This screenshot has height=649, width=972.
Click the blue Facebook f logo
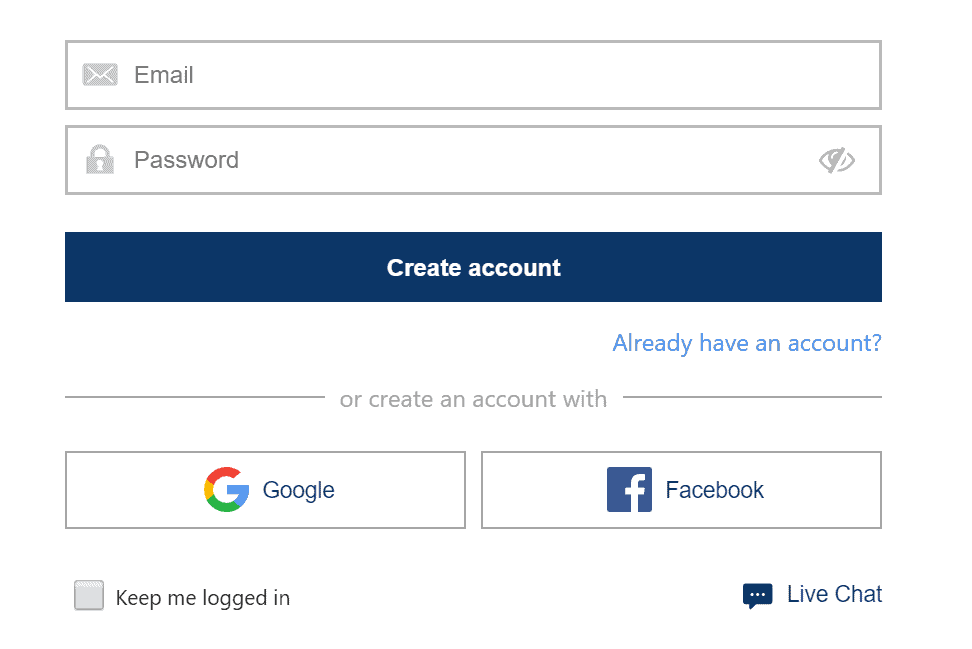click(629, 490)
